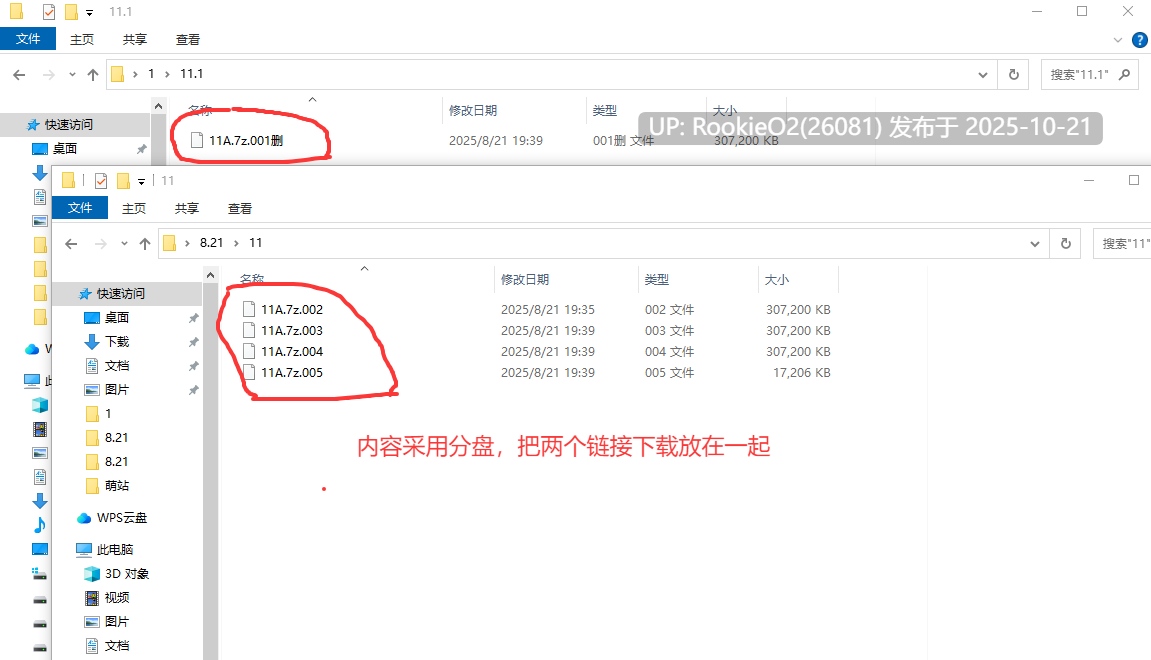Image resolution: width=1151 pixels, height=660 pixels.
Task: Switch to 共享 tab in the 11.1 window
Action: pos(134,40)
